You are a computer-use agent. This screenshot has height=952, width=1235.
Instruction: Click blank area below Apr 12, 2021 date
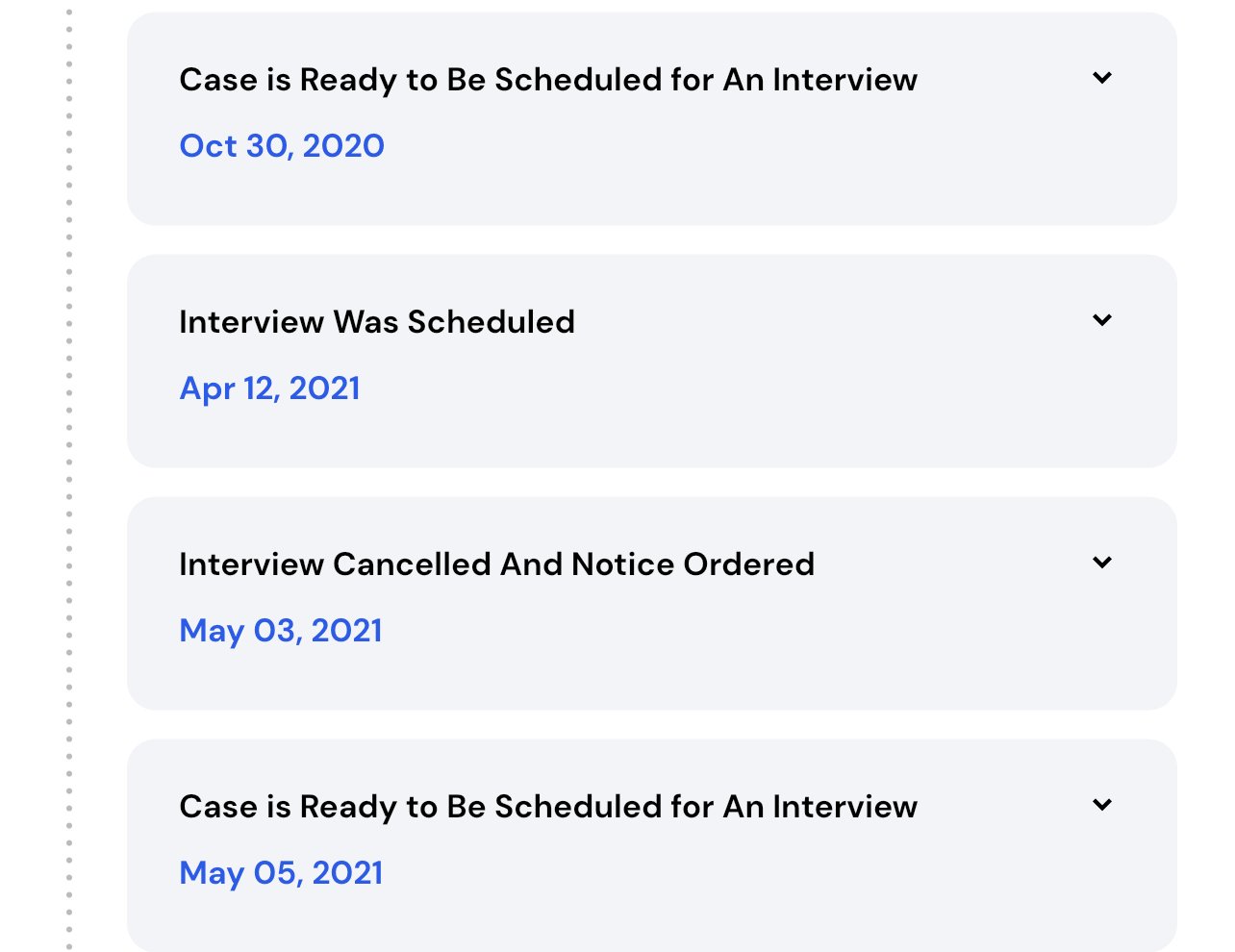(652, 438)
